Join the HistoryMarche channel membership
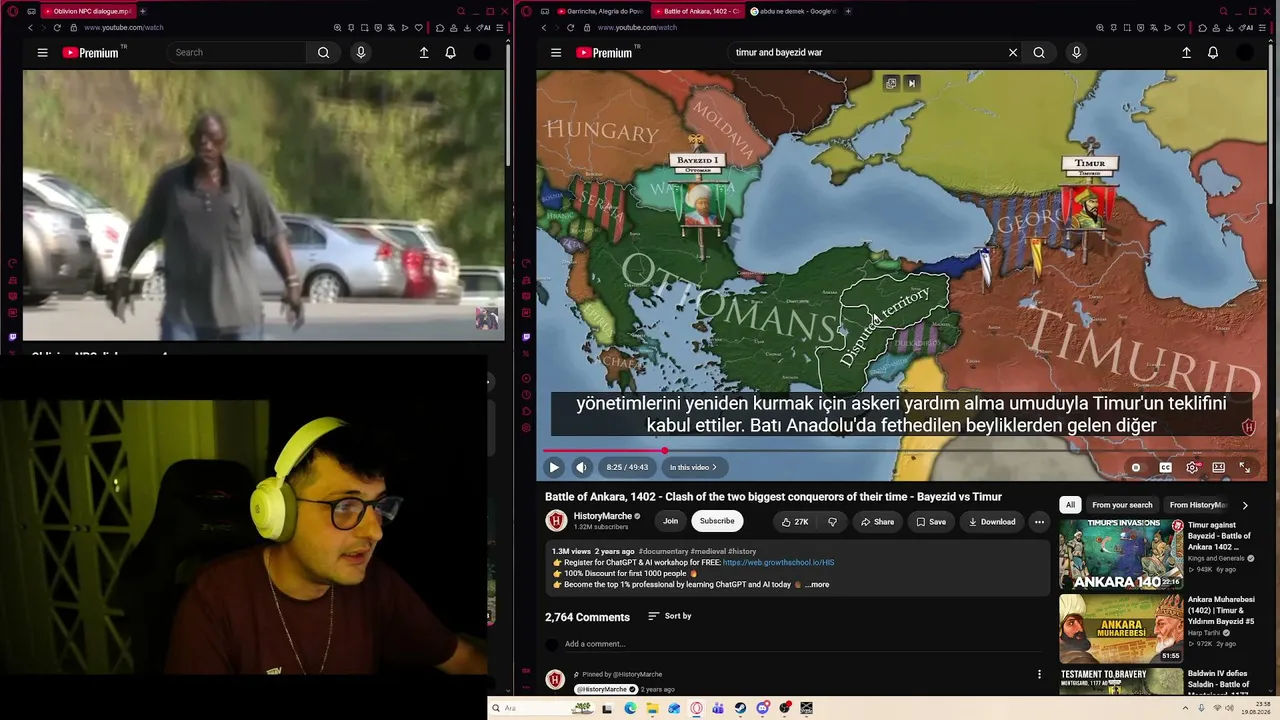The width and height of the screenshot is (1280, 720). click(670, 520)
